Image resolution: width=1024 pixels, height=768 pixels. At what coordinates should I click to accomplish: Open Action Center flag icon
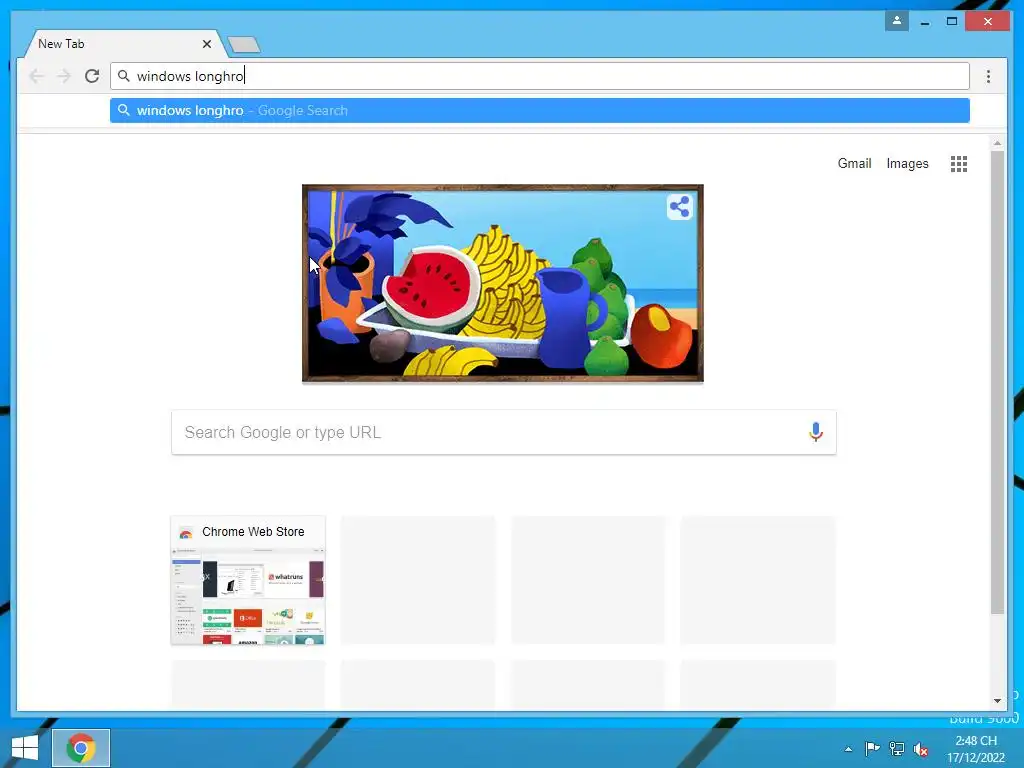coord(872,748)
